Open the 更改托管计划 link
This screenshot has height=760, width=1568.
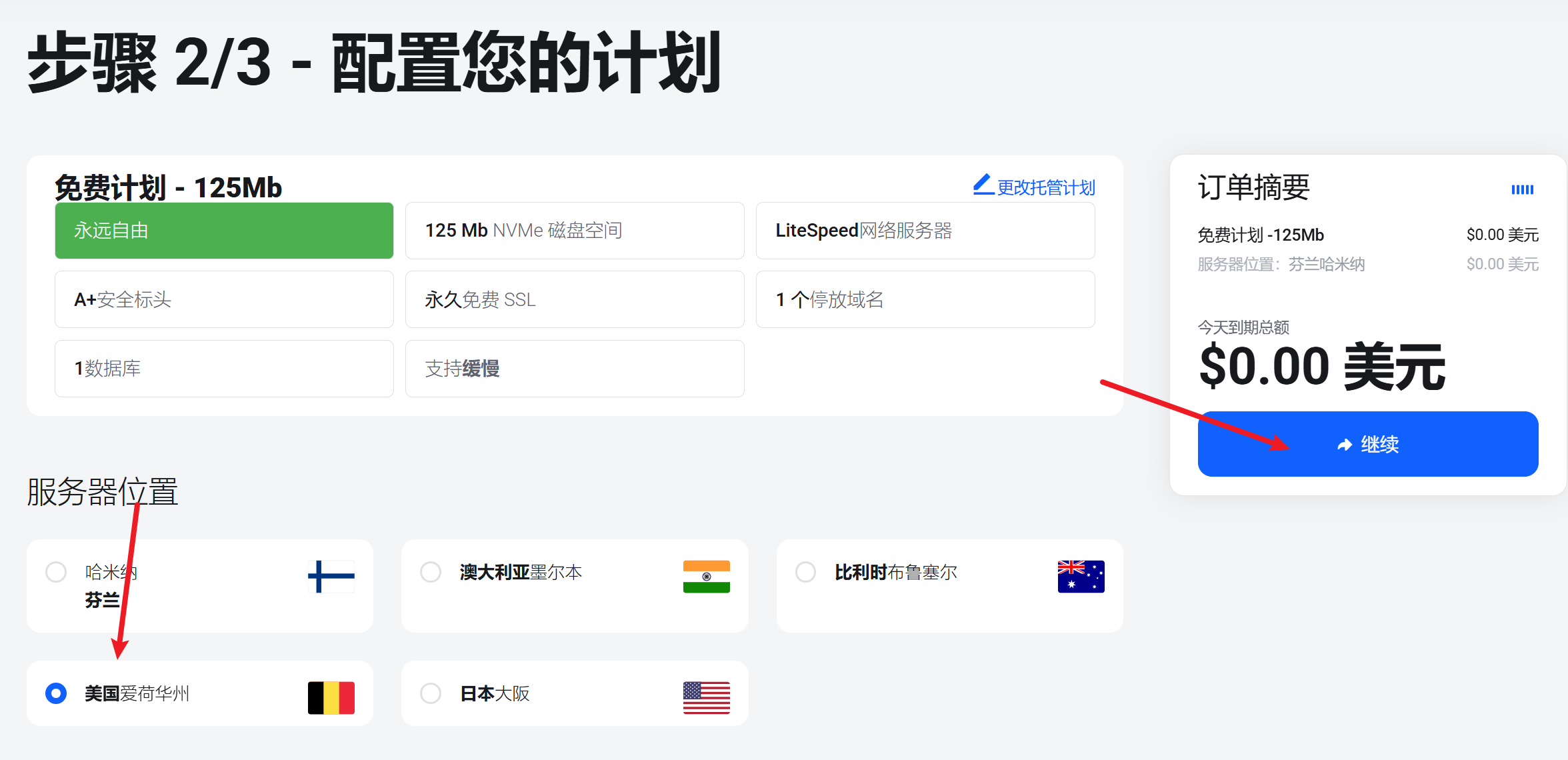(x=1045, y=188)
